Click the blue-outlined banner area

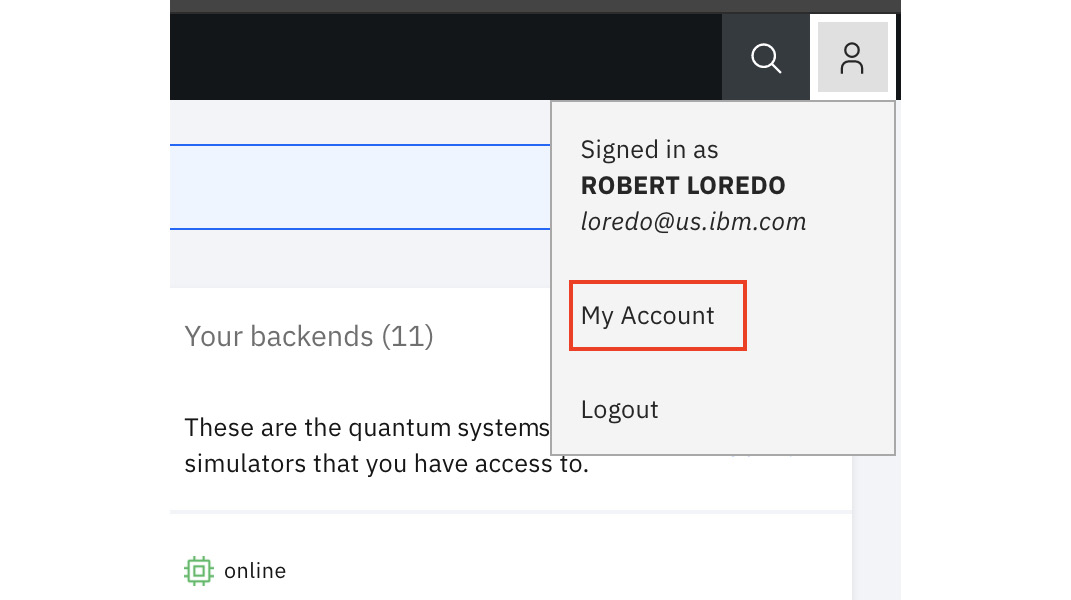[360, 187]
